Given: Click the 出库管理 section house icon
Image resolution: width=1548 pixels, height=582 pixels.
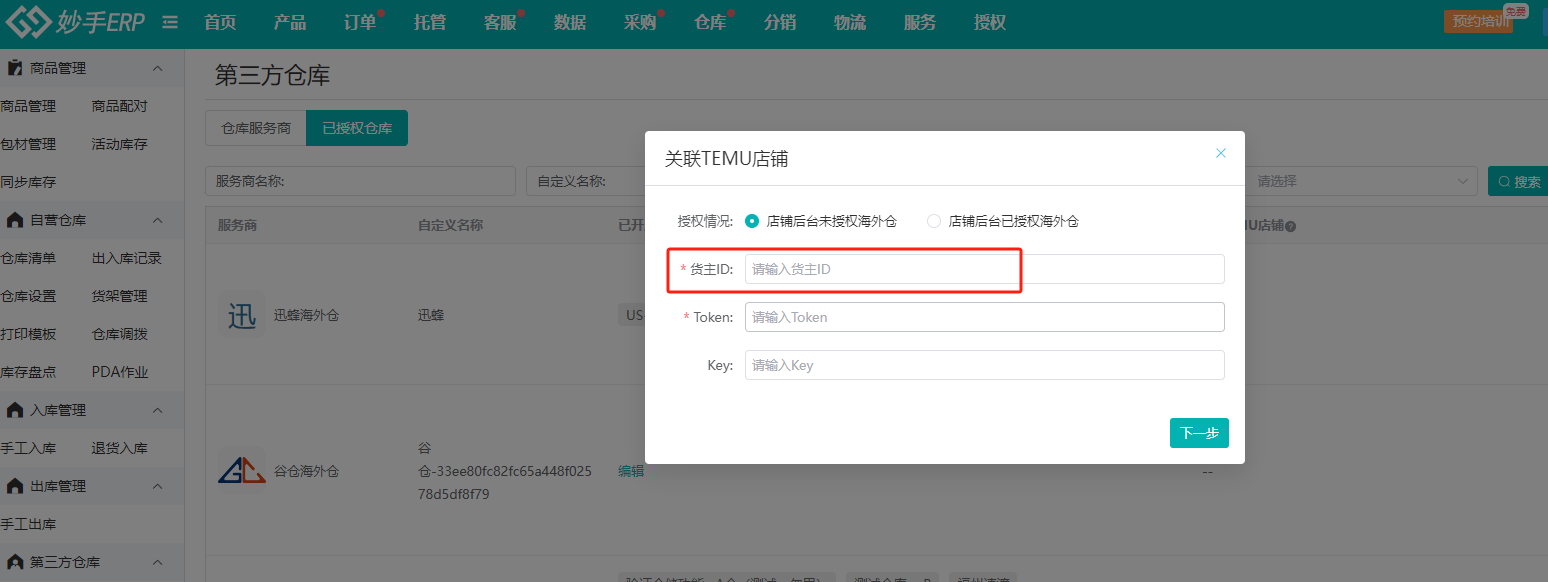Looking at the screenshot, I should click(15, 486).
